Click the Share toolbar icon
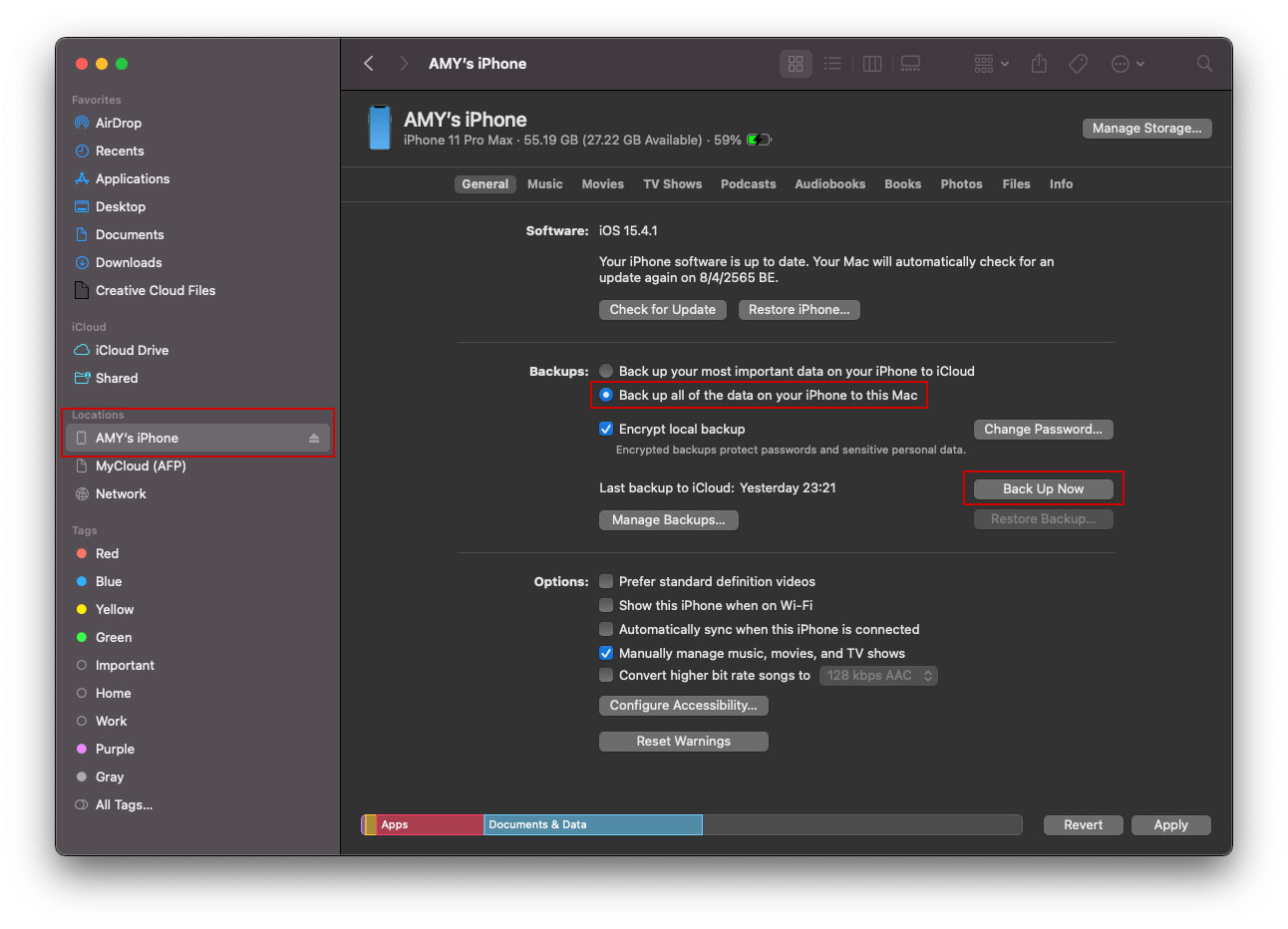This screenshot has height=929, width=1288. click(x=1039, y=64)
